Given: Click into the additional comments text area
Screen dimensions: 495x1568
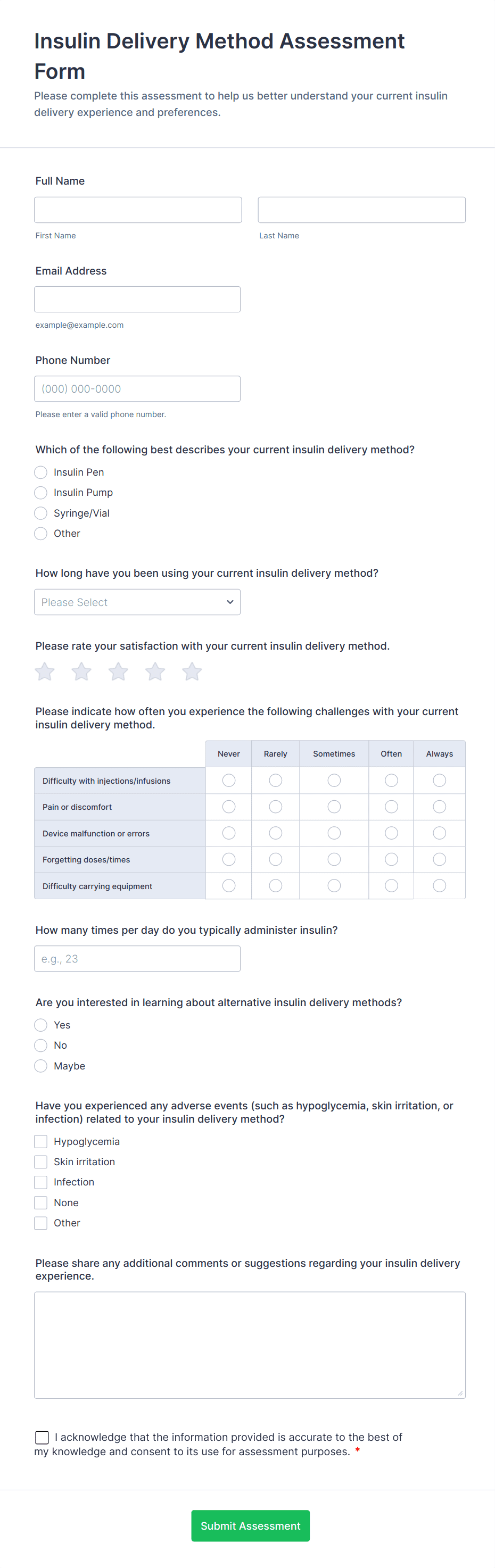Looking at the screenshot, I should (250, 1345).
